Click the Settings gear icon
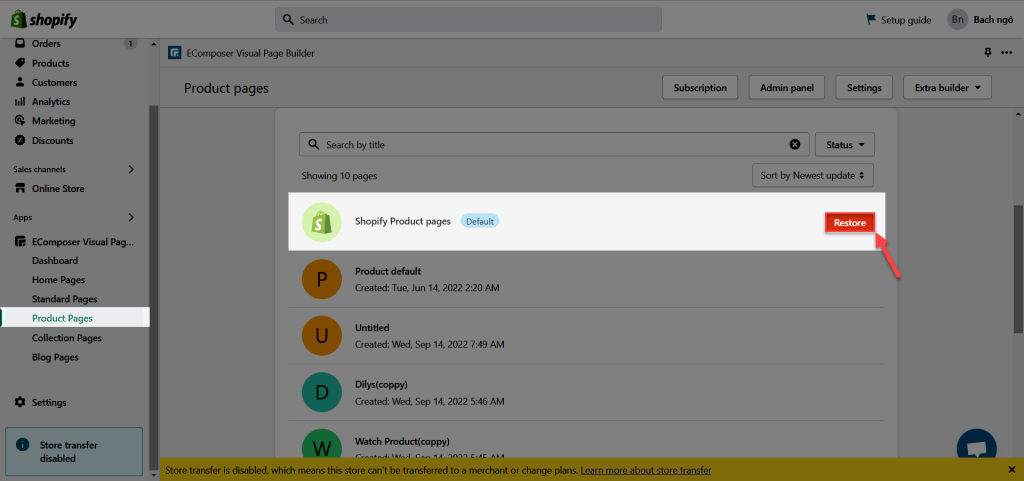This screenshot has width=1024, height=481. 20,402
